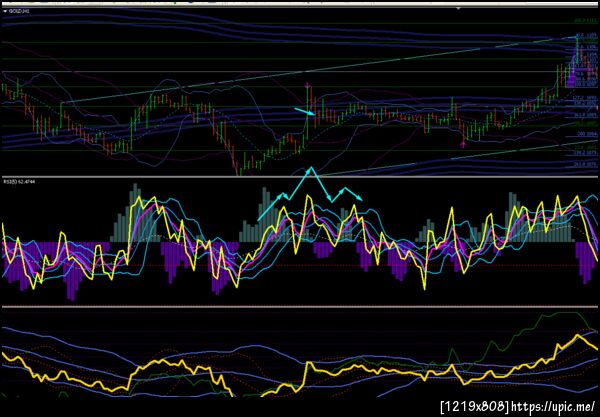Select the RSI(5) indicator label
Screen dimensions: 600x417
click(19, 181)
